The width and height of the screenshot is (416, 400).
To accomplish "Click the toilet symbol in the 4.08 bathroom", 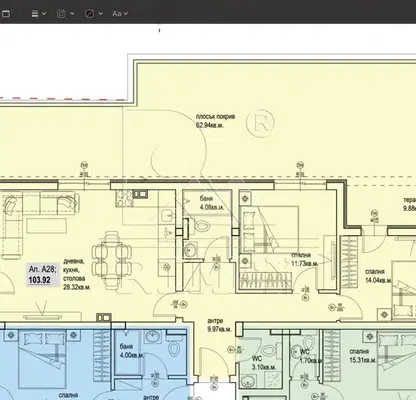I will point(202,227).
